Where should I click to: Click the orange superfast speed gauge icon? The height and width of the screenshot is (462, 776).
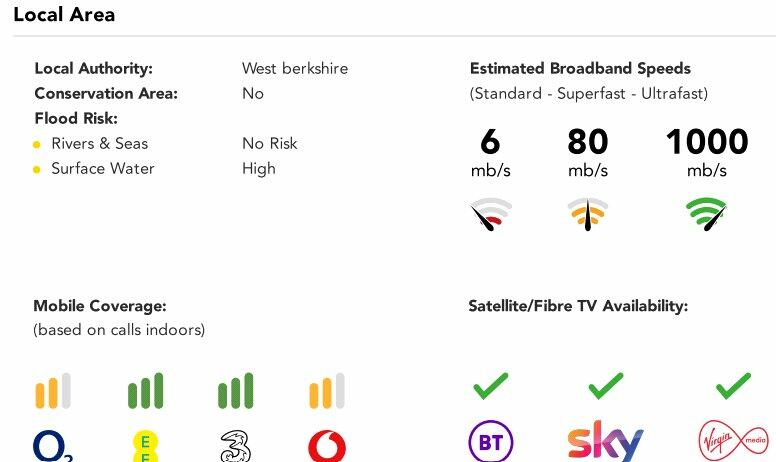click(588, 214)
